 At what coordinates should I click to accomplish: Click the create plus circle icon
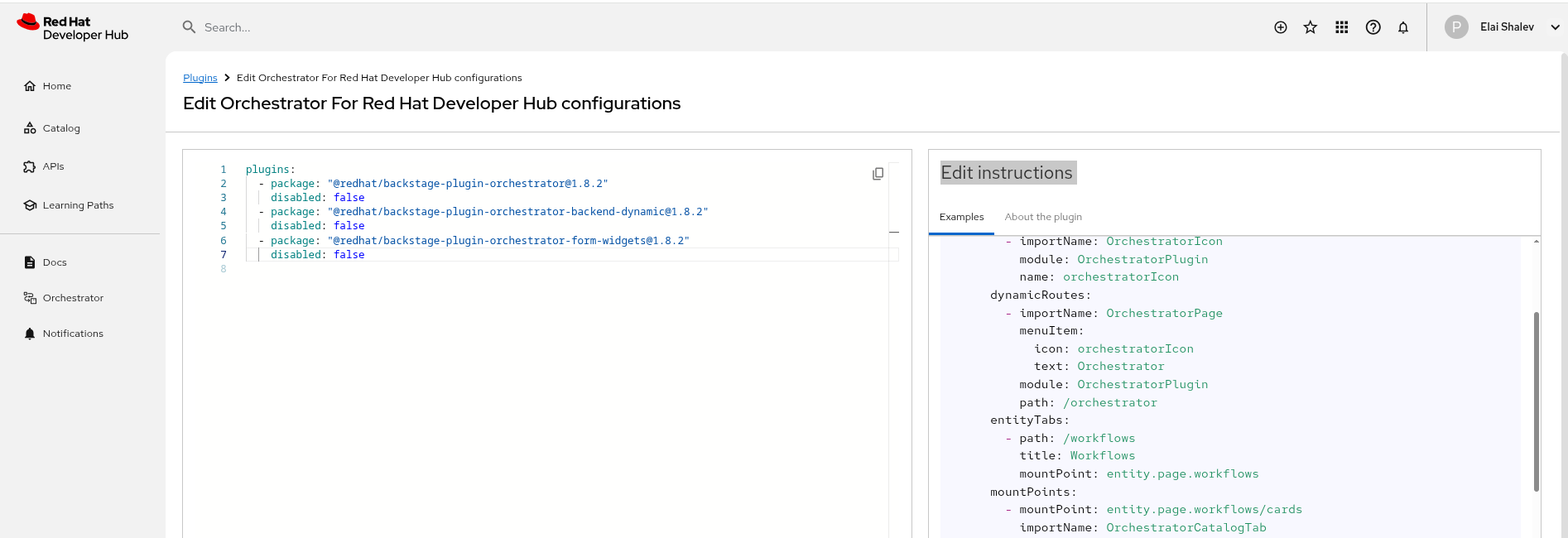1281,27
